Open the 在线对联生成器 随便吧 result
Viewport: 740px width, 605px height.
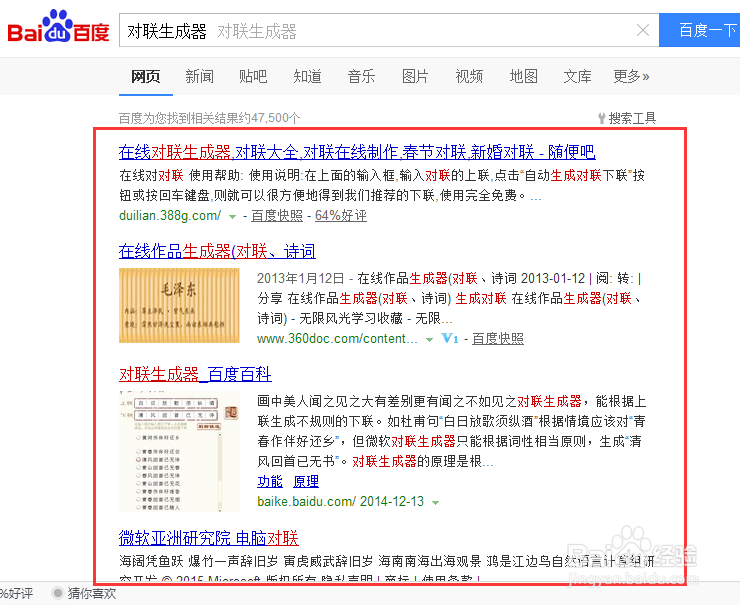point(357,152)
